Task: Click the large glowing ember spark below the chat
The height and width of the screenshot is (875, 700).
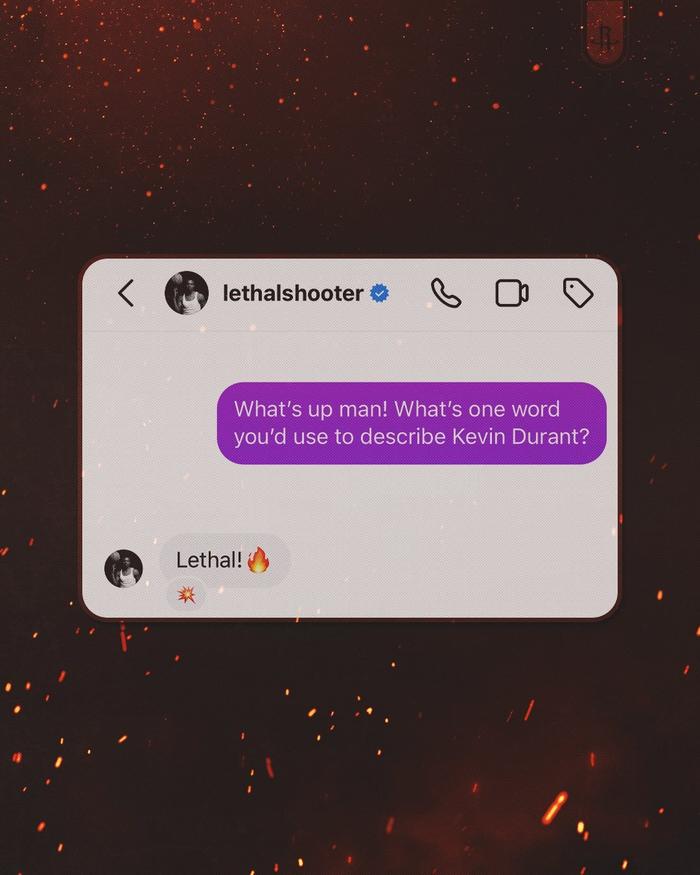Action: click(x=554, y=807)
